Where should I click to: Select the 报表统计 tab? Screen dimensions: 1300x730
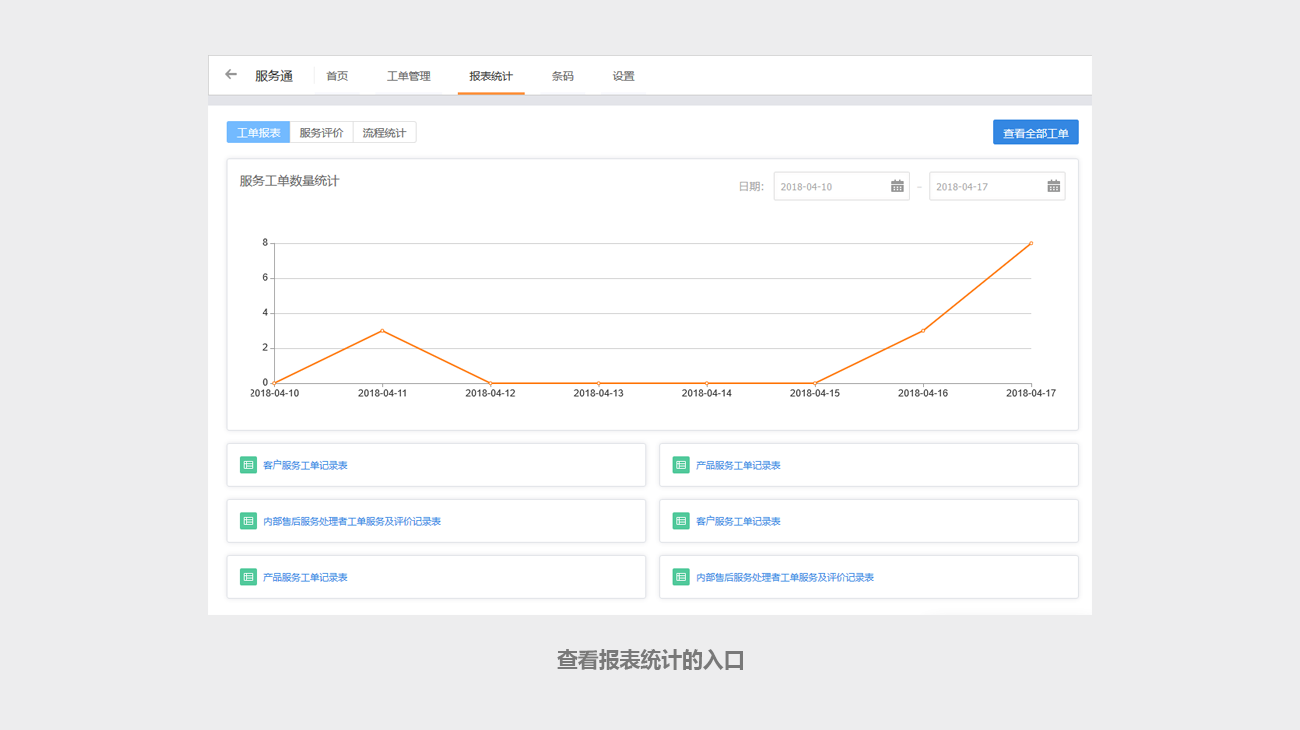coord(491,76)
